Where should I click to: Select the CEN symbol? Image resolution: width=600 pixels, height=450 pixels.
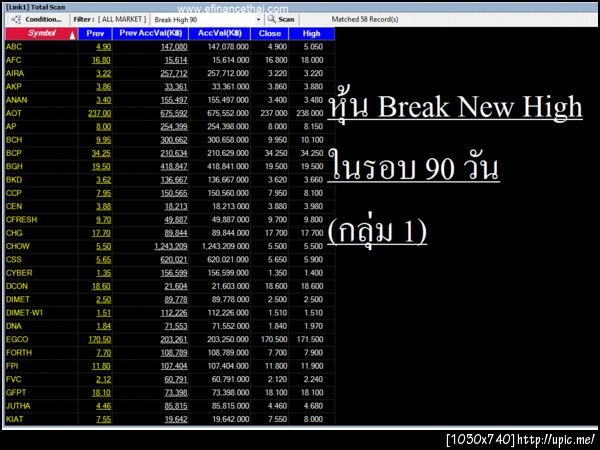pos(14,206)
